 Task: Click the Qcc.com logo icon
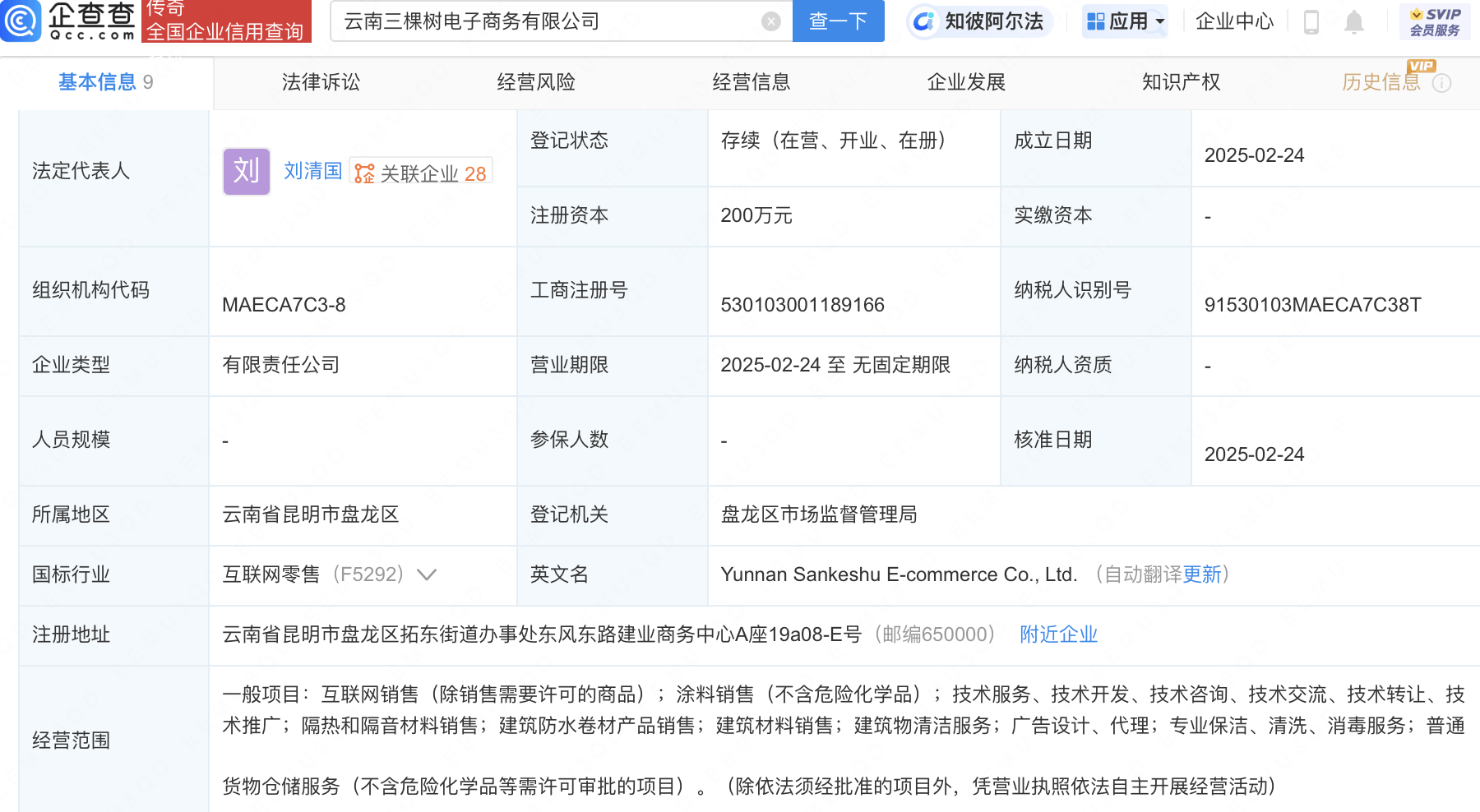tap(21, 21)
